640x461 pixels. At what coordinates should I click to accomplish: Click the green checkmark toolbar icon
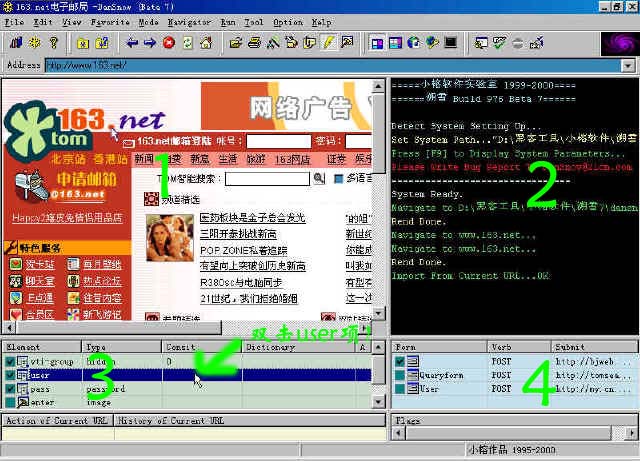coord(499,42)
